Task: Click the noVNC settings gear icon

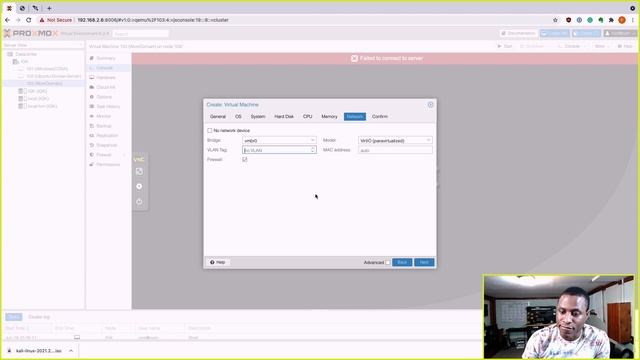Action: 139,187
